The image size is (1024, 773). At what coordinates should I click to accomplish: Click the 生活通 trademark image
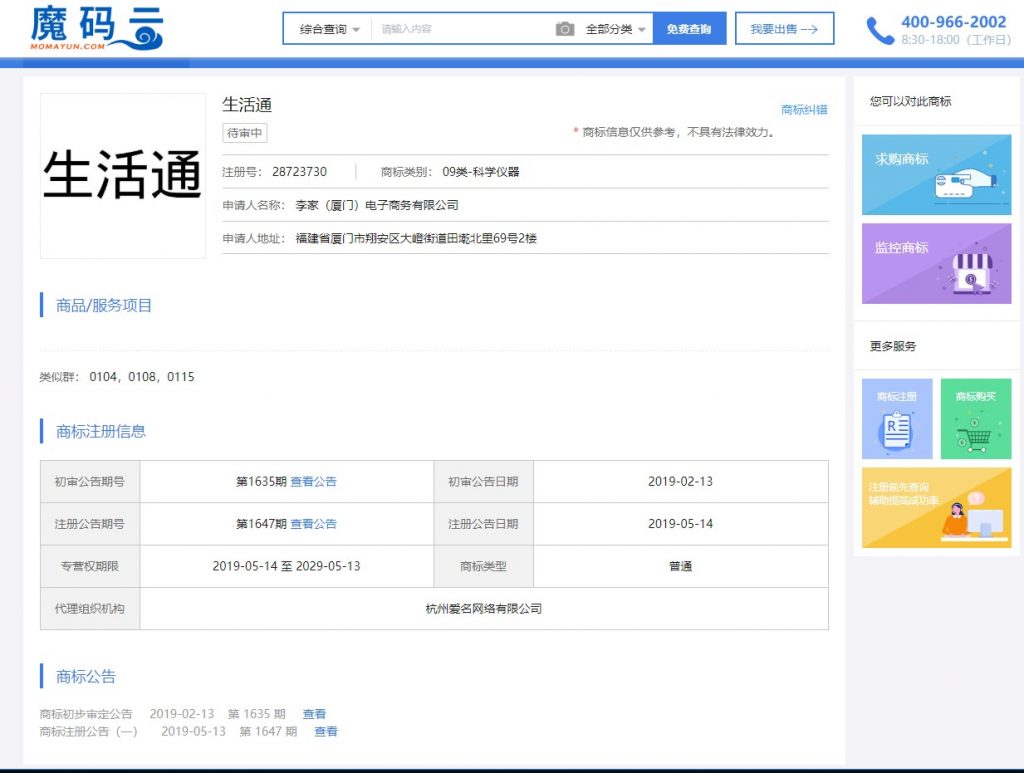click(x=121, y=176)
